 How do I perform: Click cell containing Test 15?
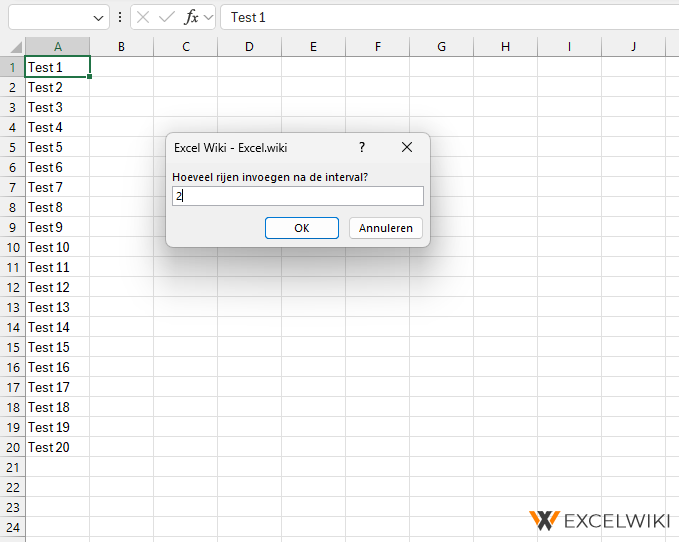pyautogui.click(x=57, y=347)
